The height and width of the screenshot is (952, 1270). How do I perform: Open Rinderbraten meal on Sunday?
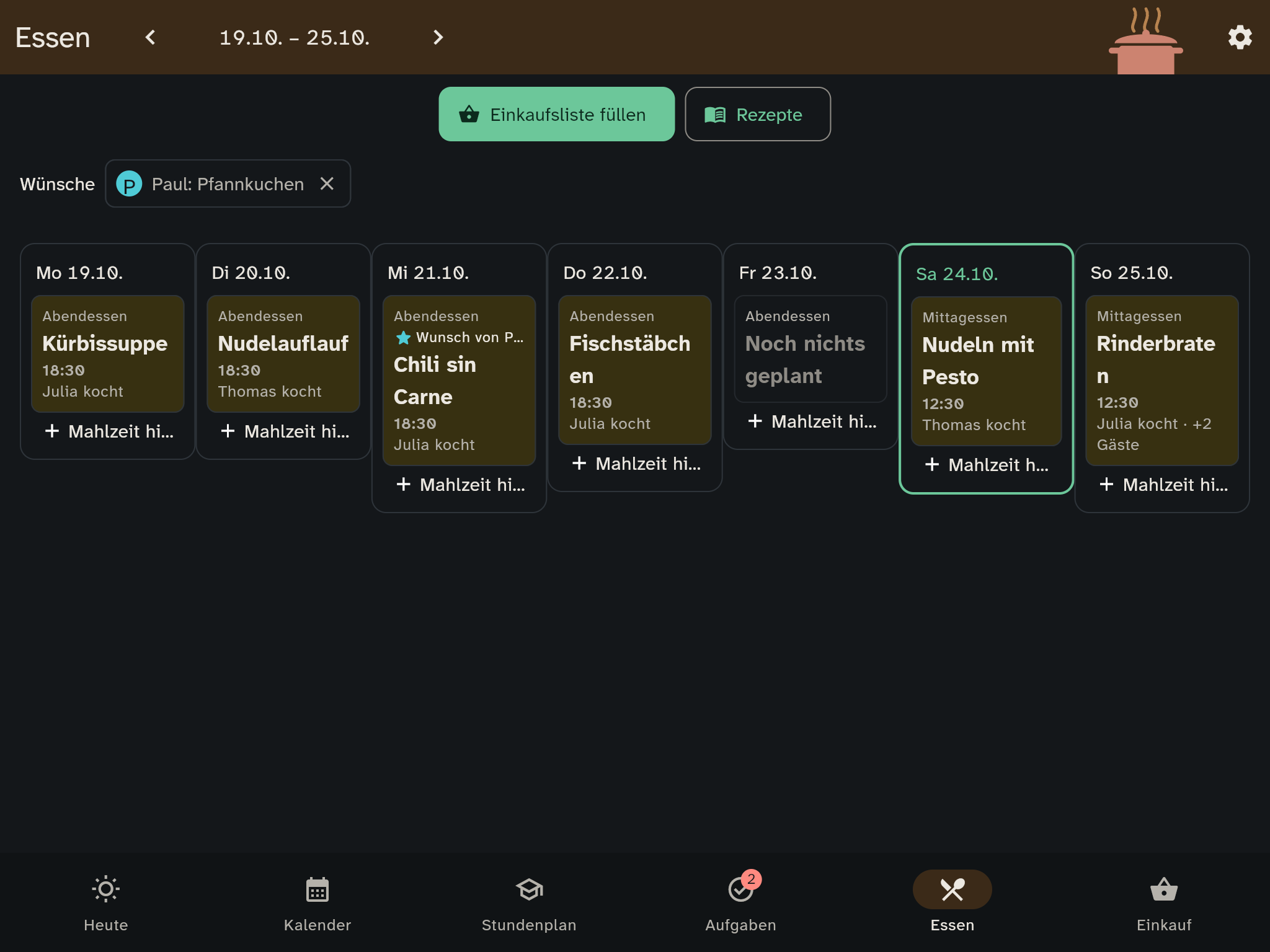[1161, 380]
